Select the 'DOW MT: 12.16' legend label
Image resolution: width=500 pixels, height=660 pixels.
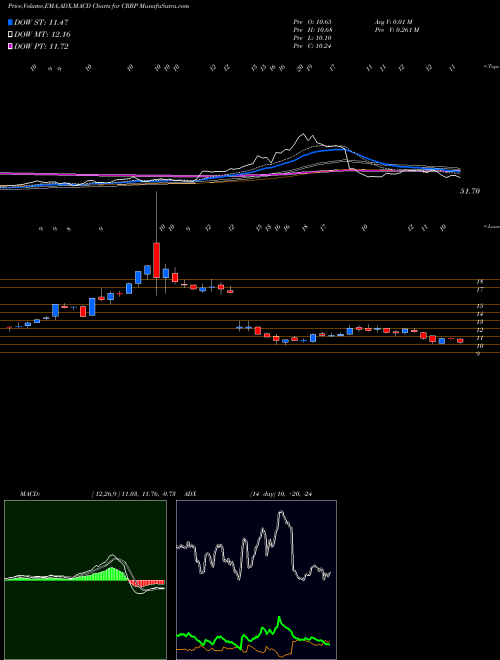point(42,35)
